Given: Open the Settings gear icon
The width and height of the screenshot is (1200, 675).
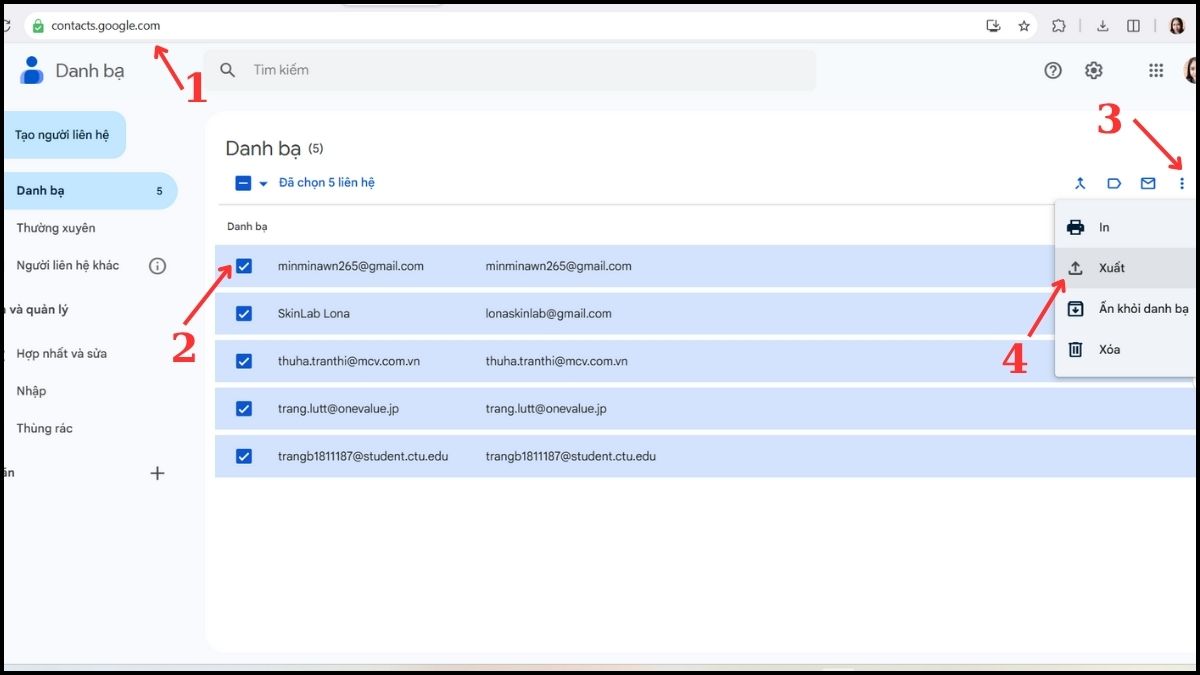Looking at the screenshot, I should (x=1094, y=70).
